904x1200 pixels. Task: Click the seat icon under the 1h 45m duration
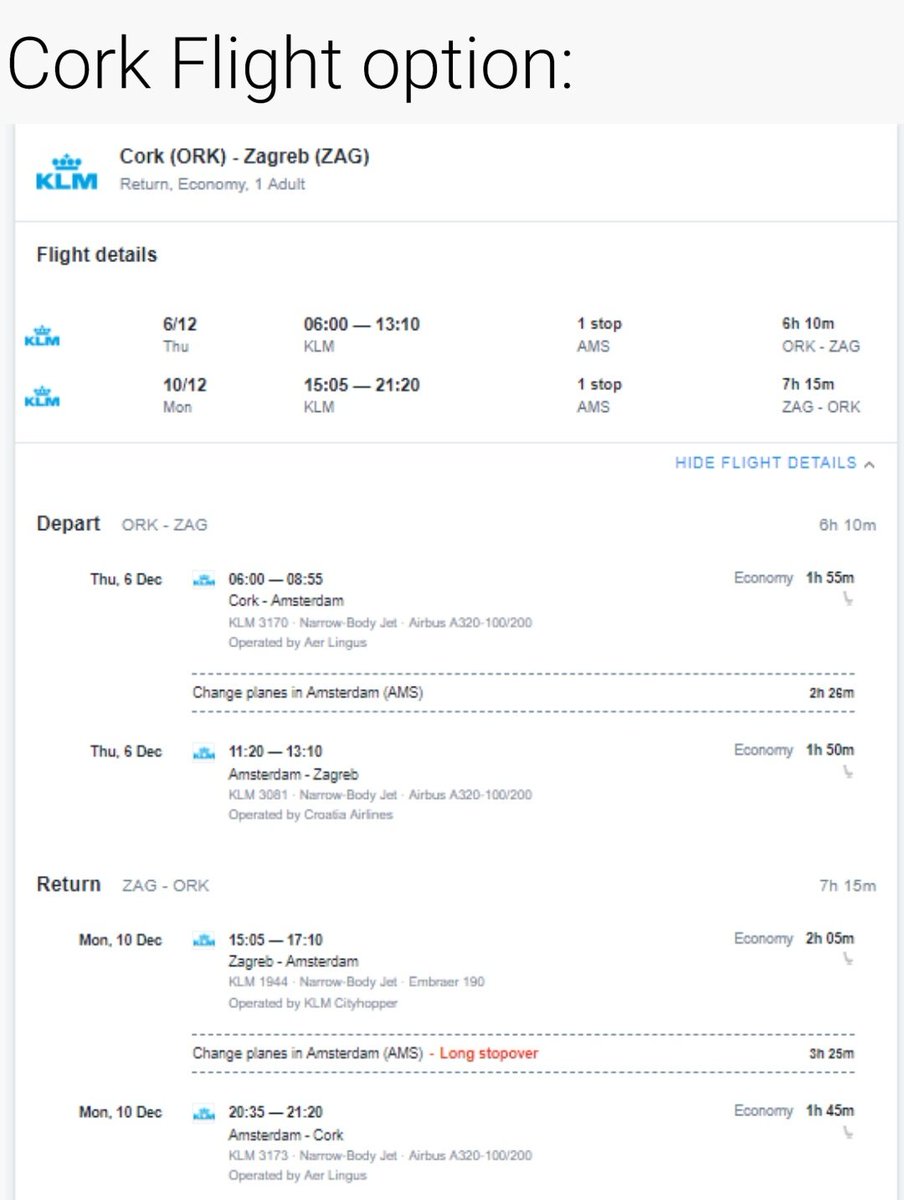tap(848, 1132)
